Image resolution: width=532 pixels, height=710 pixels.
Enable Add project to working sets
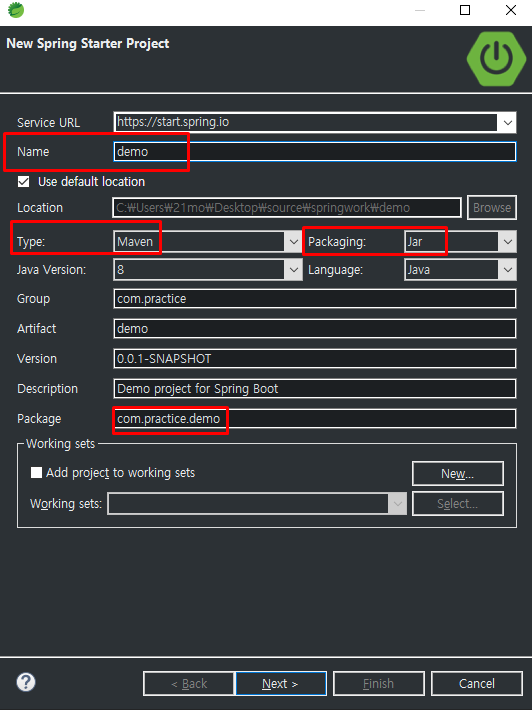36,473
